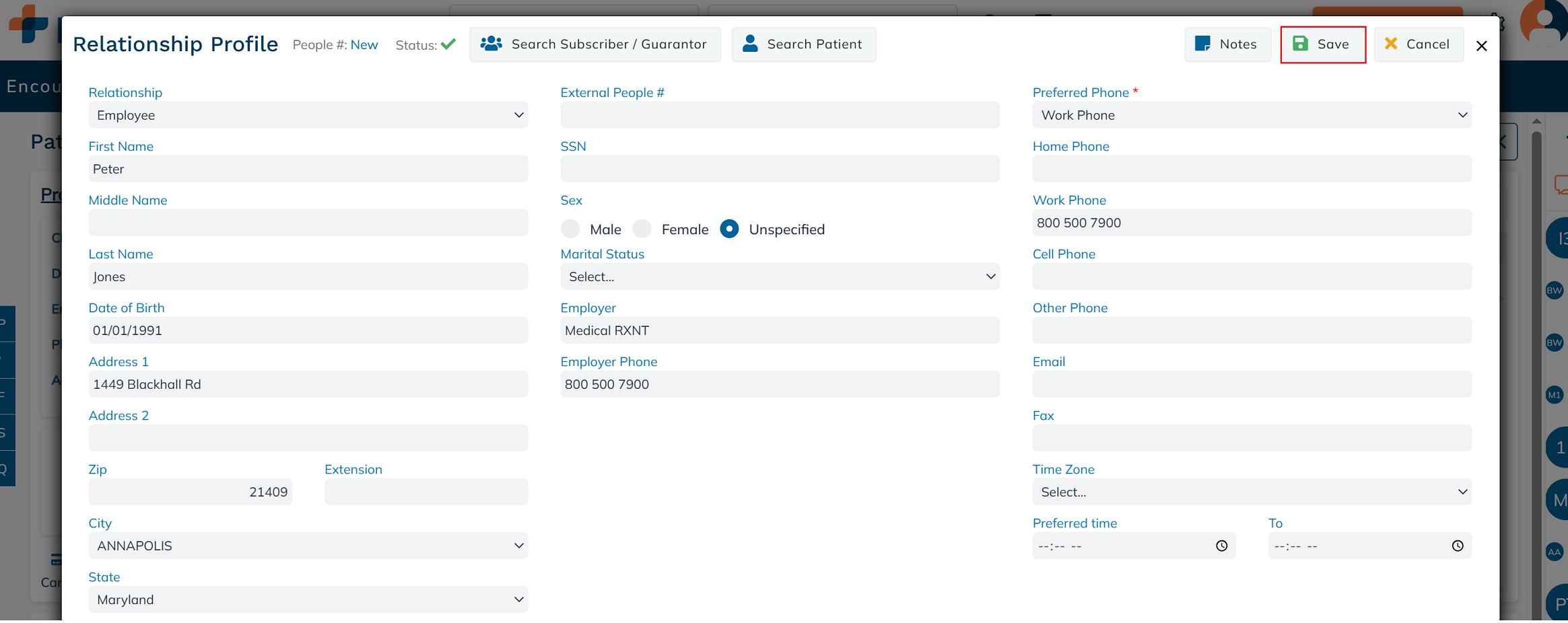This screenshot has height=623, width=1568.
Task: Open the Relationship dropdown showing Employee
Action: (308, 115)
